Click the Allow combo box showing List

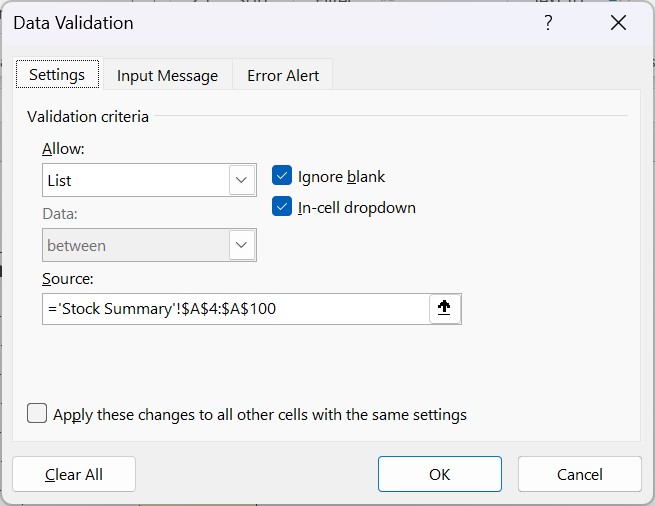136,181
